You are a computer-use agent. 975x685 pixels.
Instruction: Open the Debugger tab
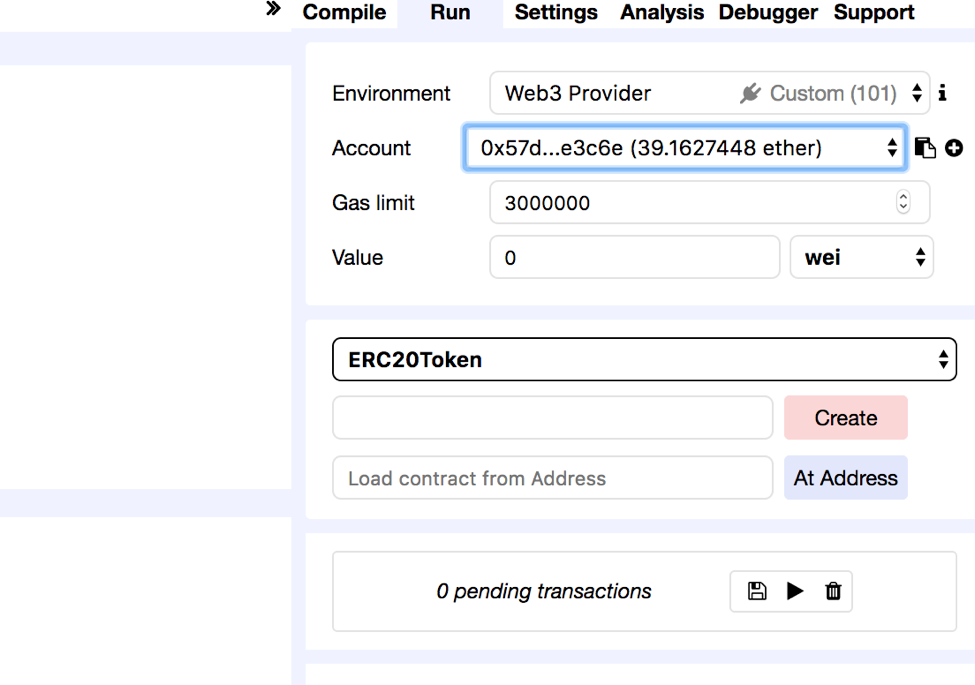point(768,12)
